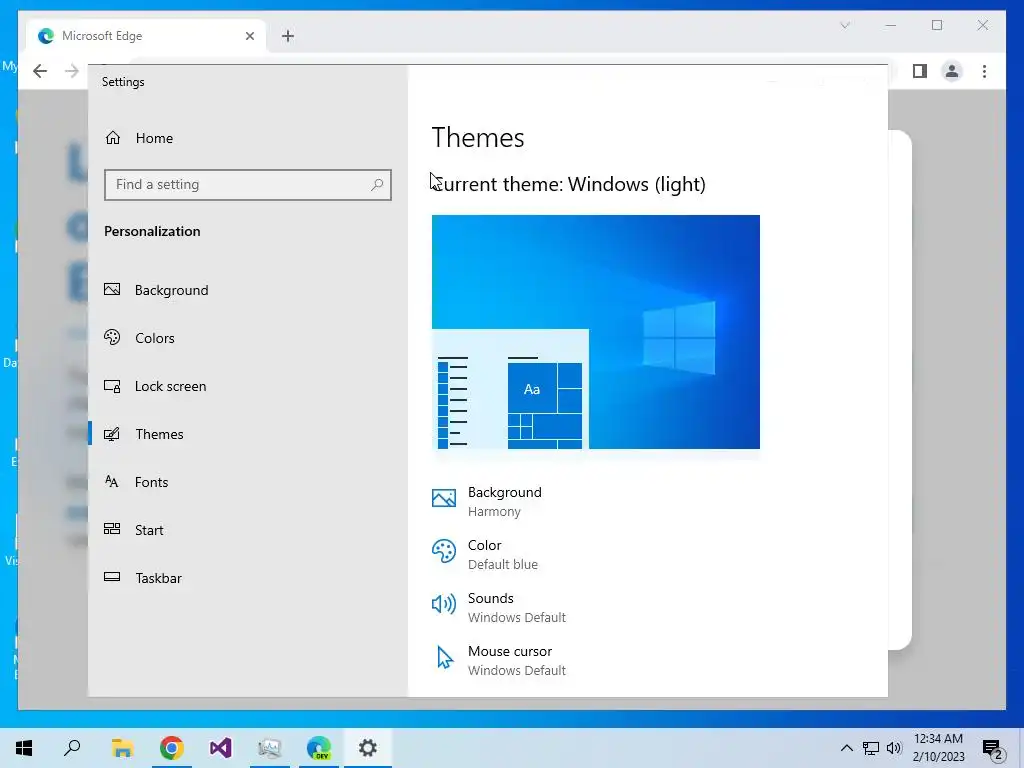1024x768 pixels.
Task: Select the Start tiles icon in sidebar
Action: click(112, 530)
